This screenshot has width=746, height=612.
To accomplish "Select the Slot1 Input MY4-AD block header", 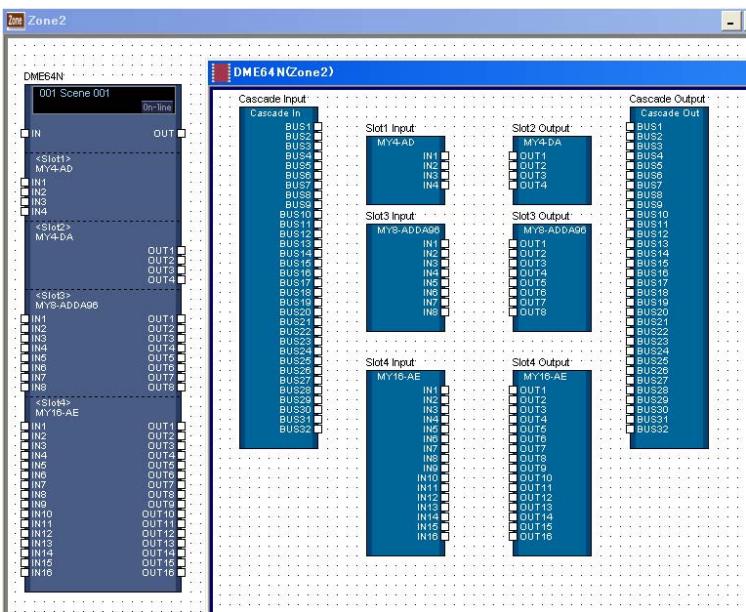I will coord(396,142).
